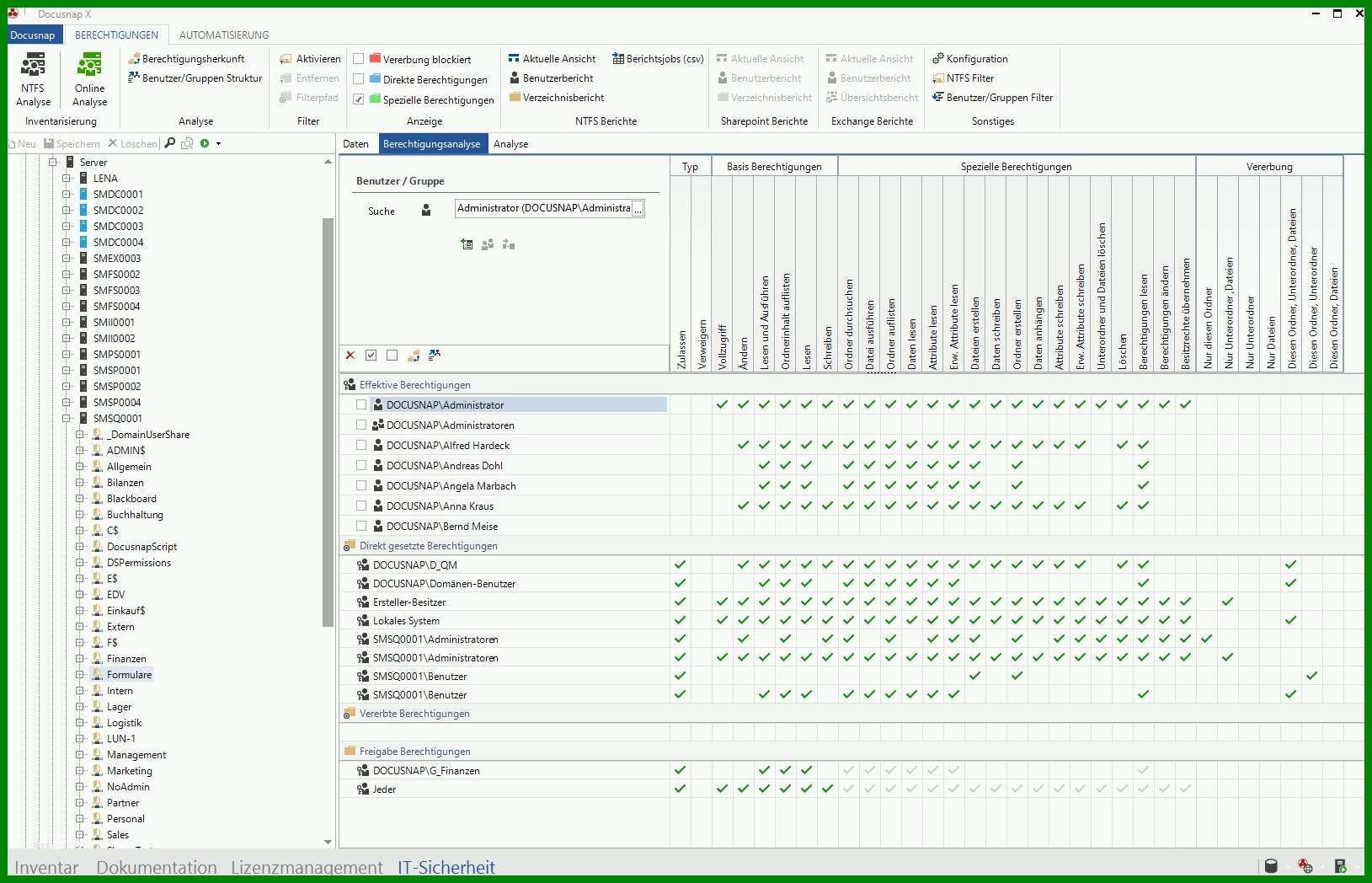Open the Dokumentation module
This screenshot has height=883, width=1372.
coord(157,867)
